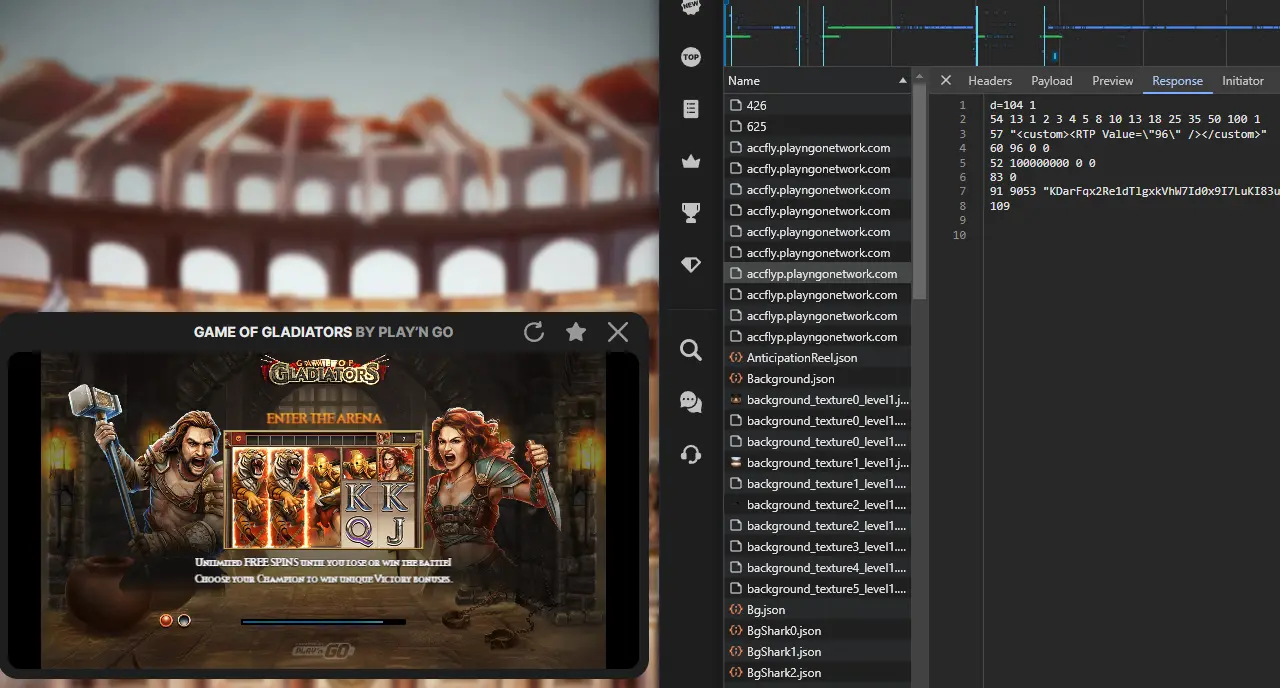Switch to the Headers tab

pos(990,81)
